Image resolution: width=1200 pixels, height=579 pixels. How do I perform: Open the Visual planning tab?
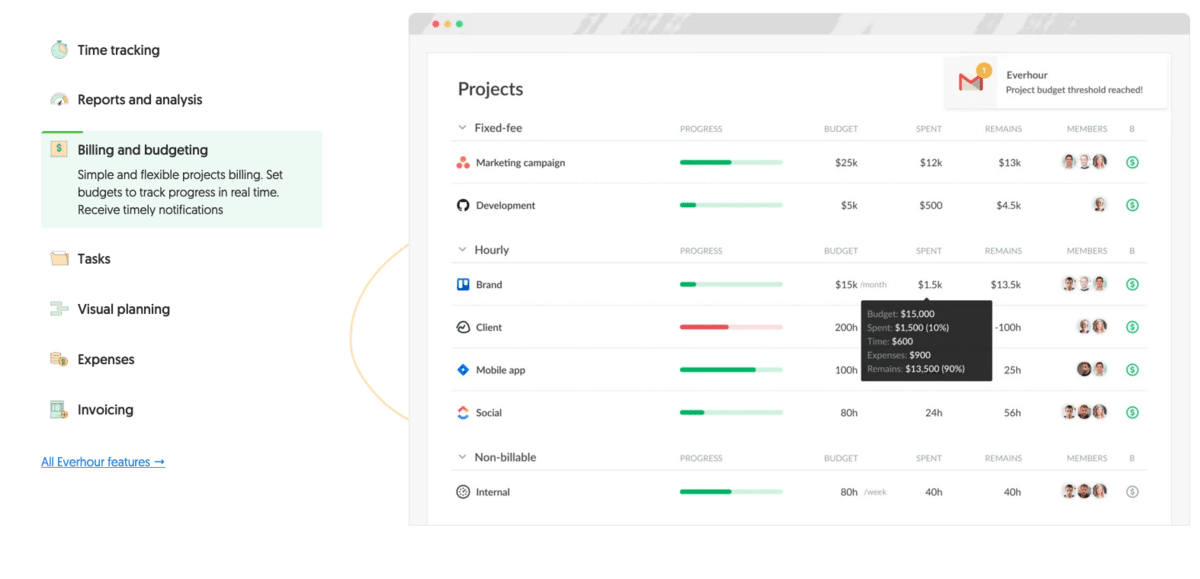click(123, 309)
